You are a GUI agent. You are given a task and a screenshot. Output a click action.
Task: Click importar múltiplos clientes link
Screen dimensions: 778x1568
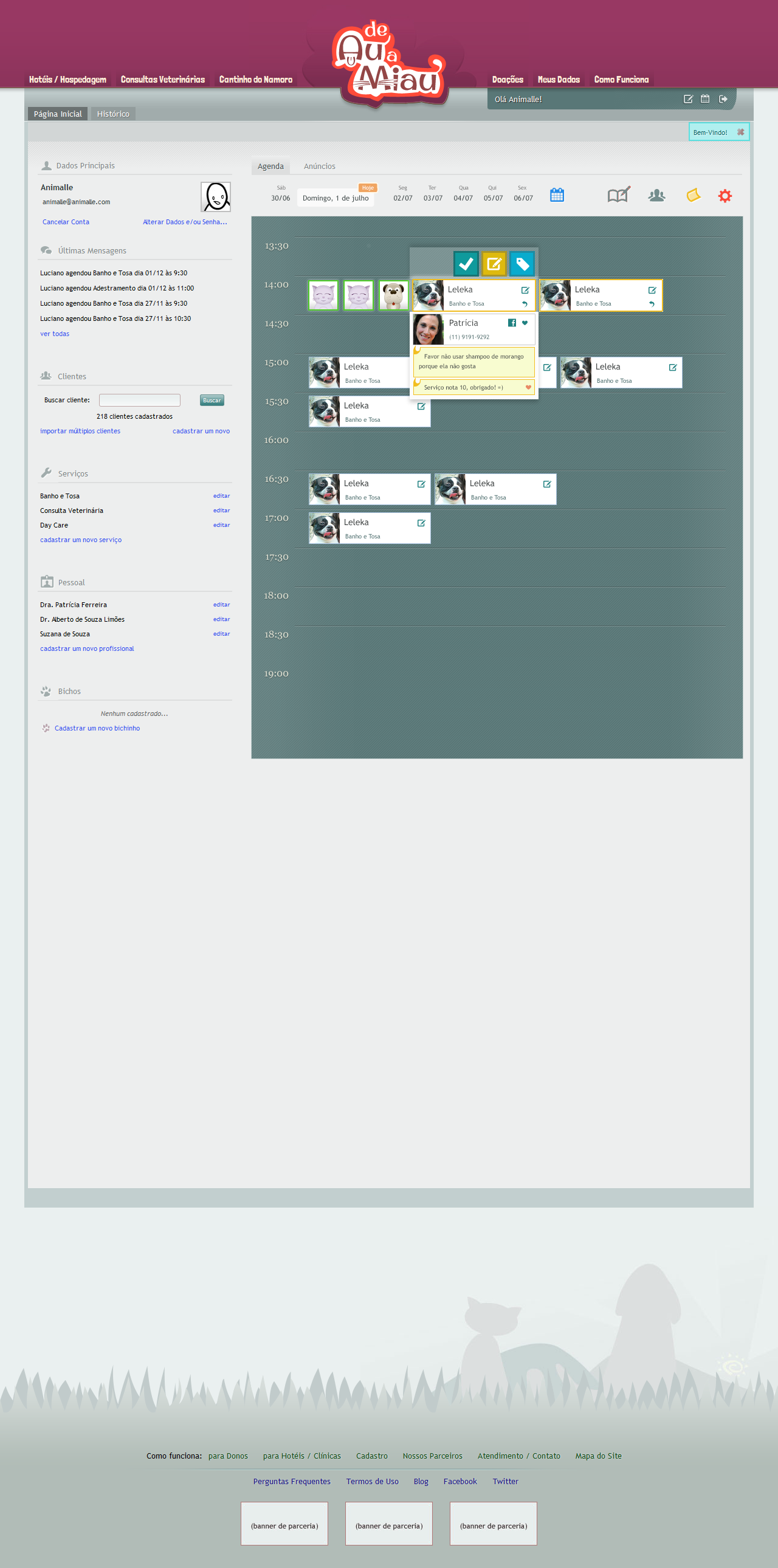[80, 432]
